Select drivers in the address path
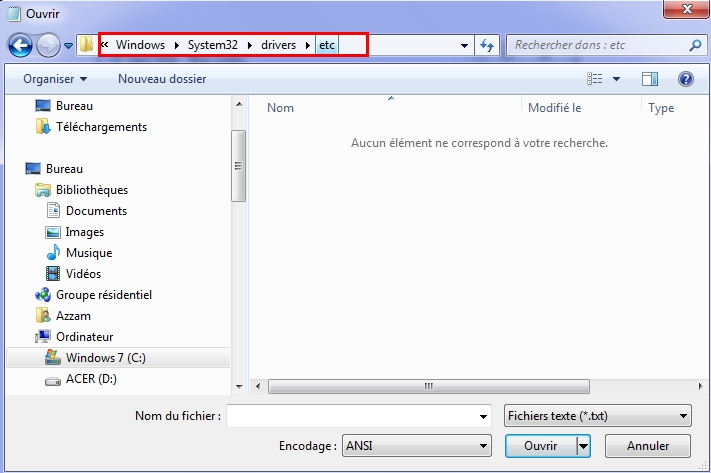Screen dimensions: 711x473 pyautogui.click(x=278, y=45)
